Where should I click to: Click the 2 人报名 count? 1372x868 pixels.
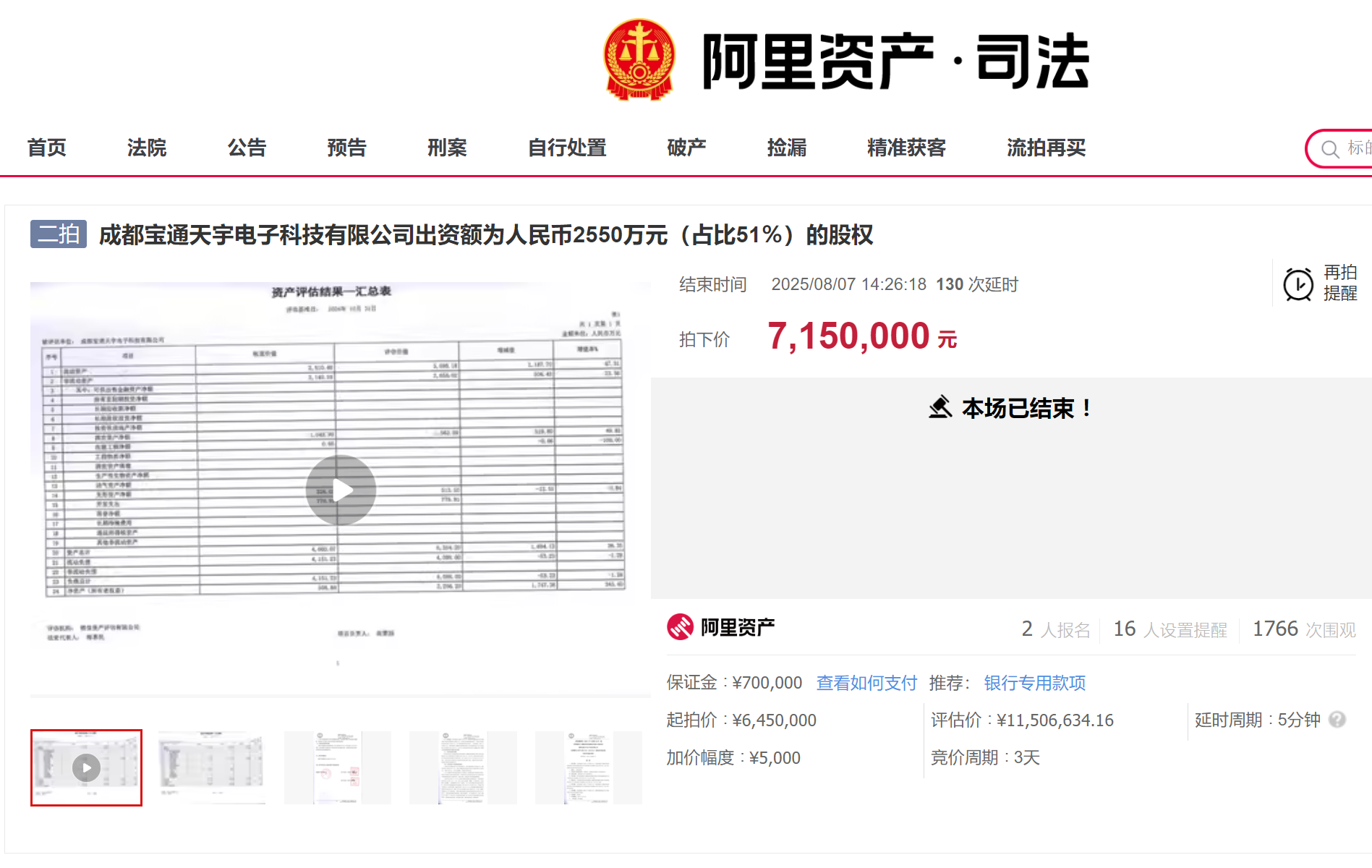(1056, 629)
